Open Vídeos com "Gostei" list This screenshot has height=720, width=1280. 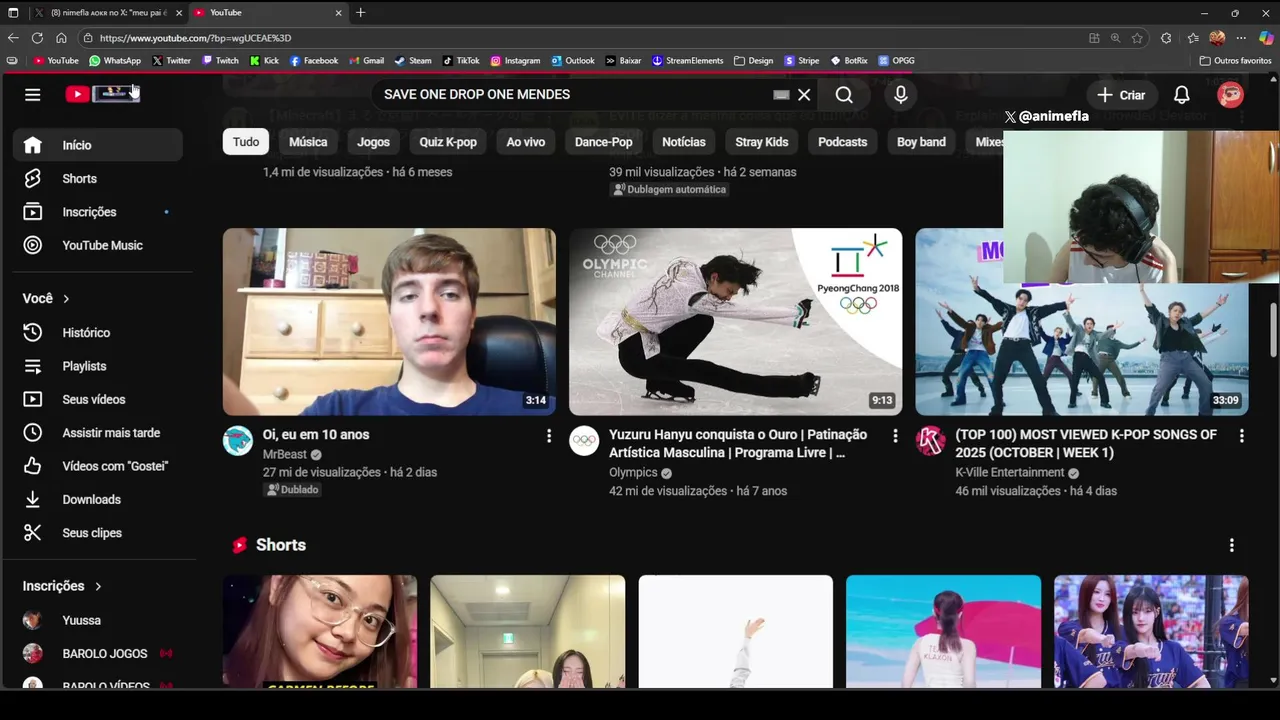pos(98,466)
